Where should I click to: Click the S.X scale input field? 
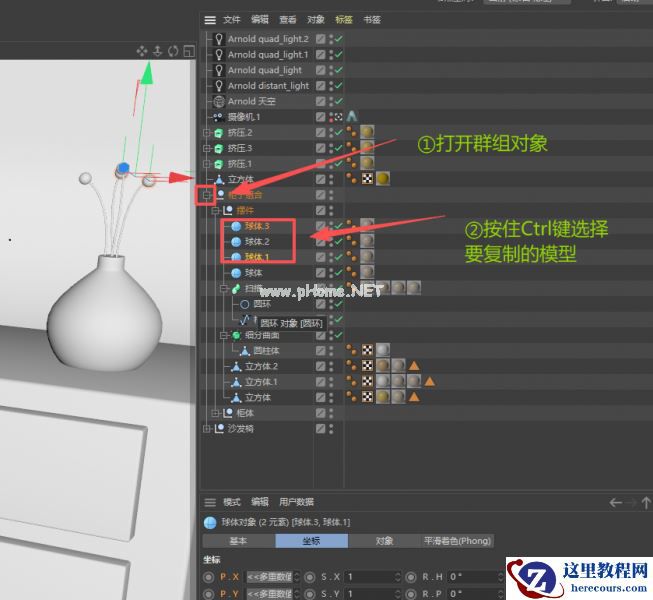372,577
